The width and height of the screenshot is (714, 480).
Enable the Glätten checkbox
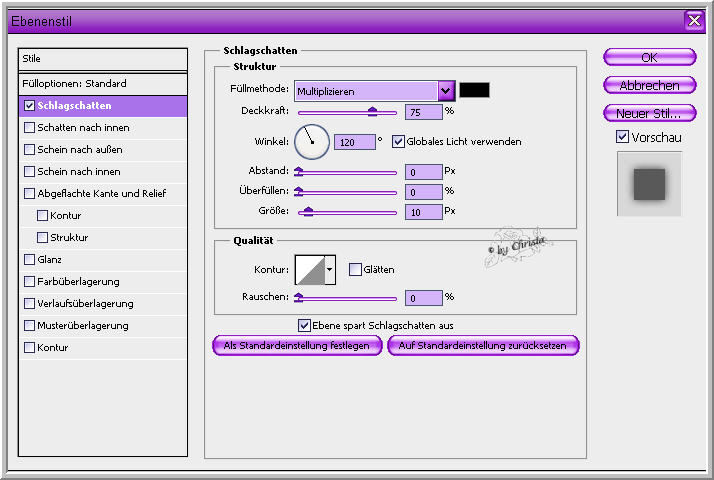point(355,270)
